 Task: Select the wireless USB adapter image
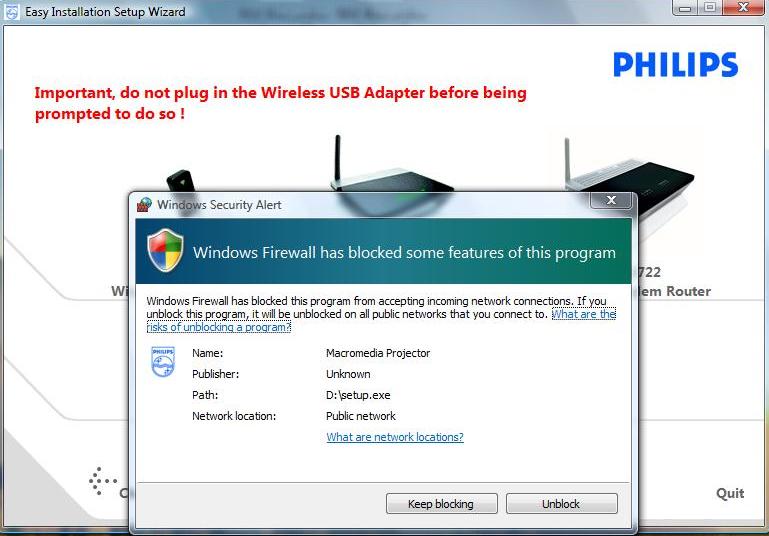coord(180,181)
